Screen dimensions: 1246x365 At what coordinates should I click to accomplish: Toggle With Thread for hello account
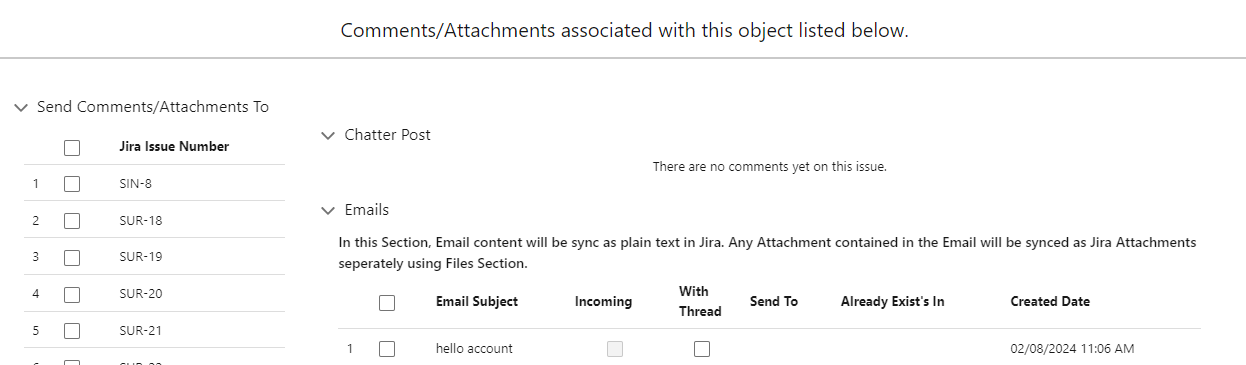(702, 349)
